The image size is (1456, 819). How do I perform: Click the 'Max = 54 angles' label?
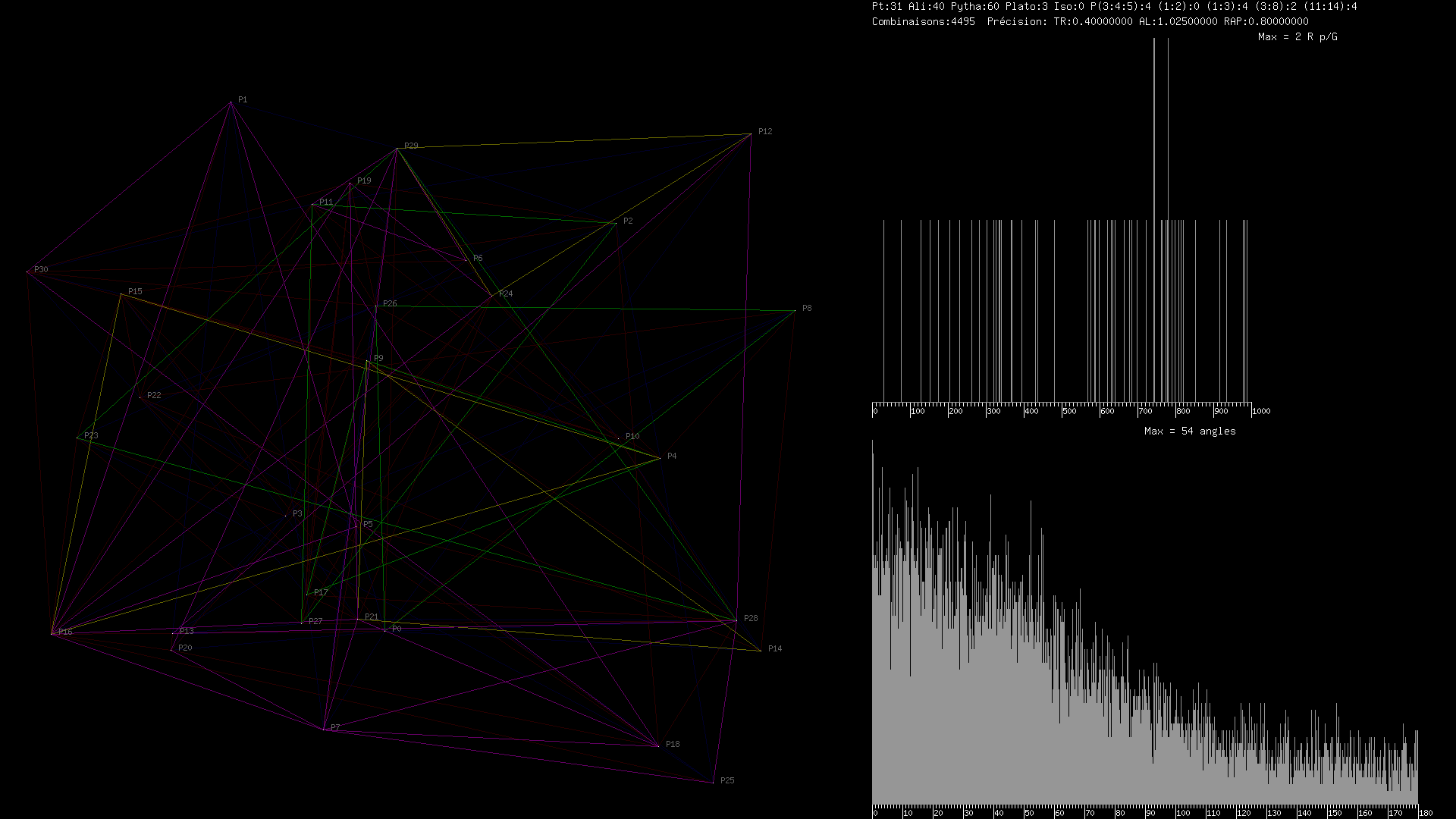click(1190, 431)
